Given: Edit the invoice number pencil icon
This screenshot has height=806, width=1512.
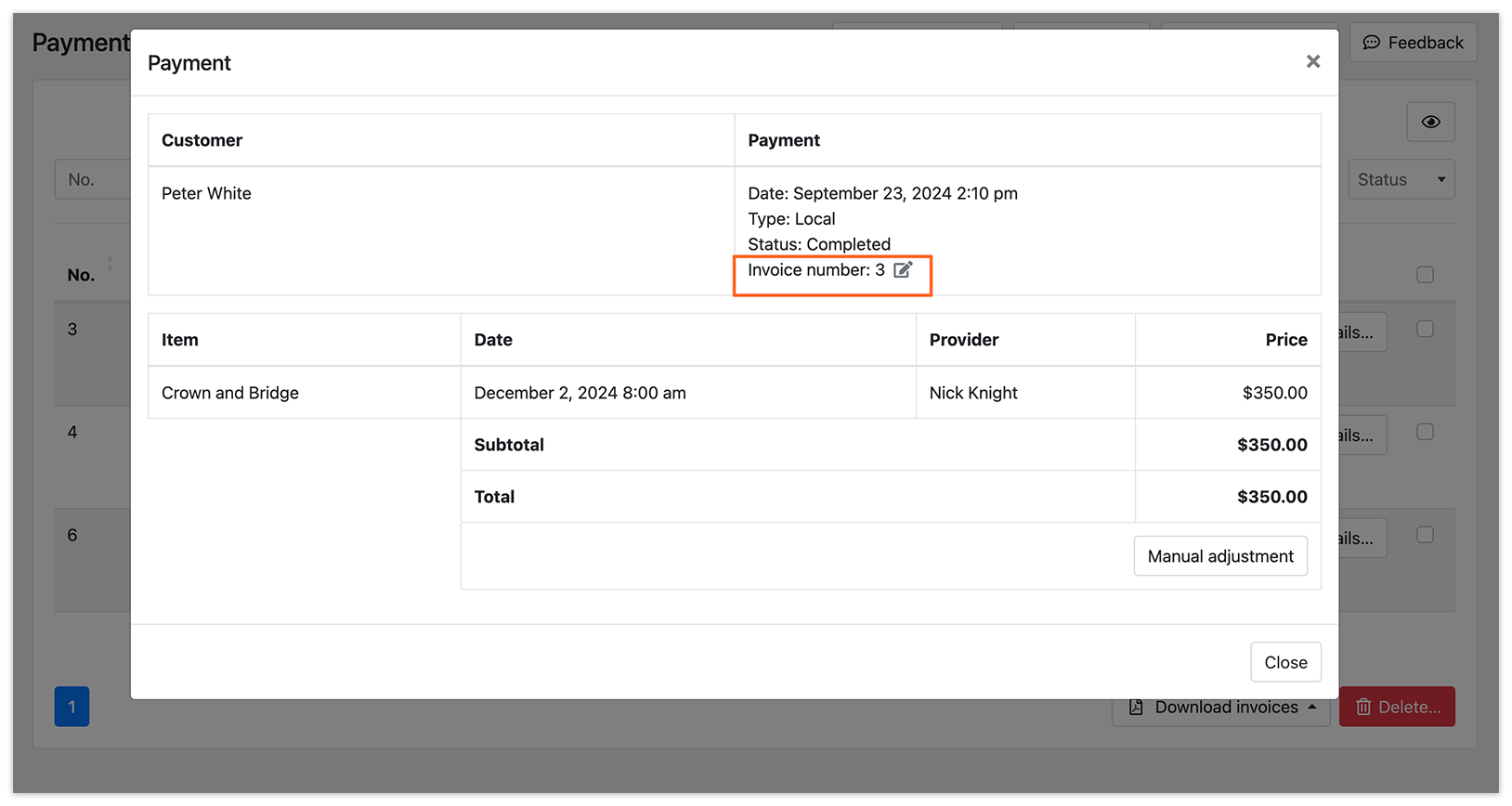Looking at the screenshot, I should tap(903, 270).
